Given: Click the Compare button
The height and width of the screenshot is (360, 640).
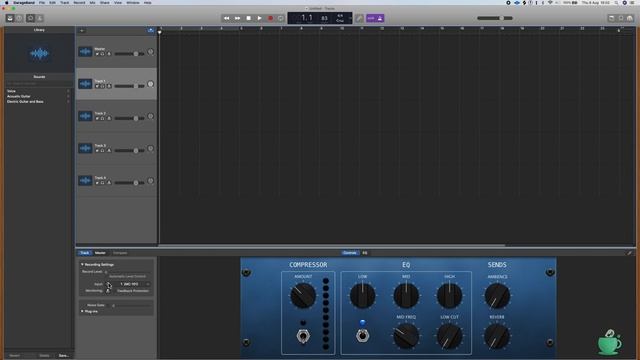Looking at the screenshot, I should [120, 253].
